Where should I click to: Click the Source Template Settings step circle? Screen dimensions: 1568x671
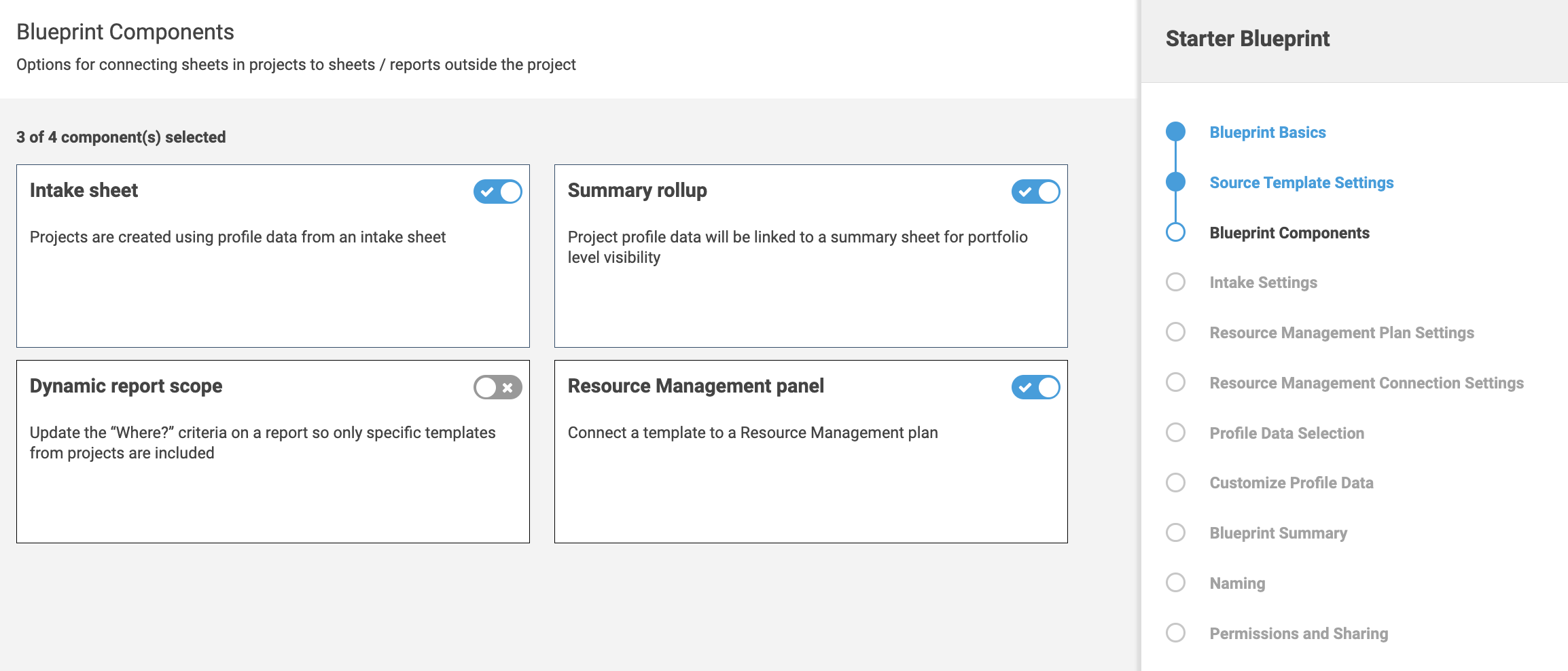(1175, 182)
